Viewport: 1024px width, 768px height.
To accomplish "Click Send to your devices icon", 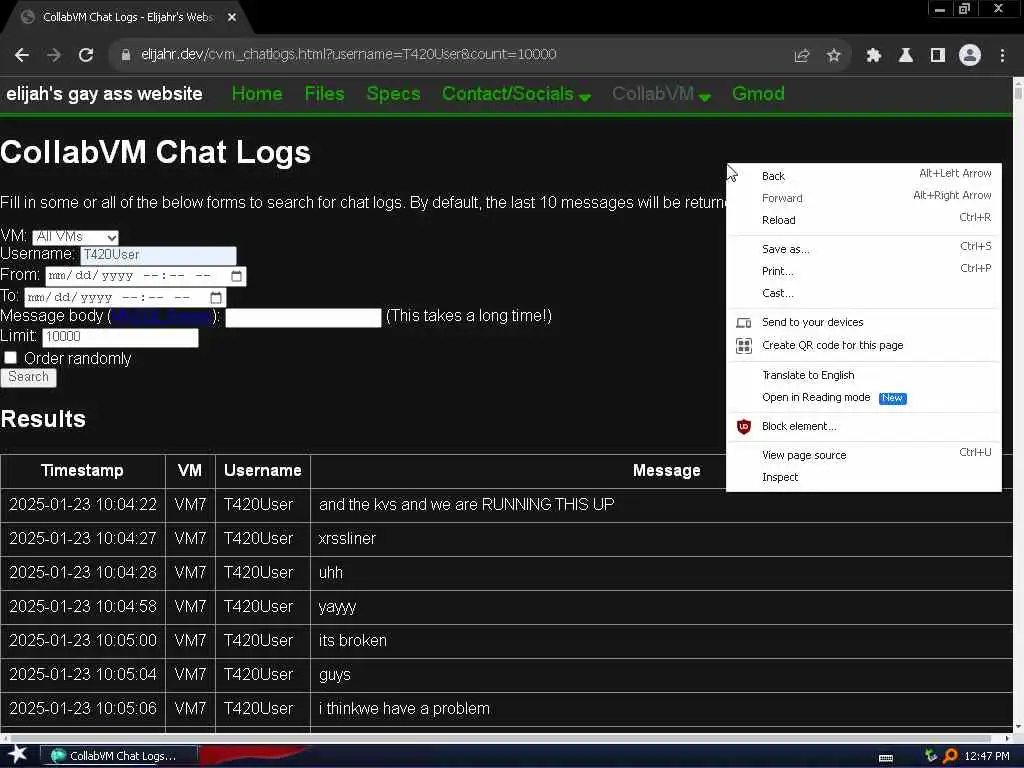I will [x=743, y=323].
